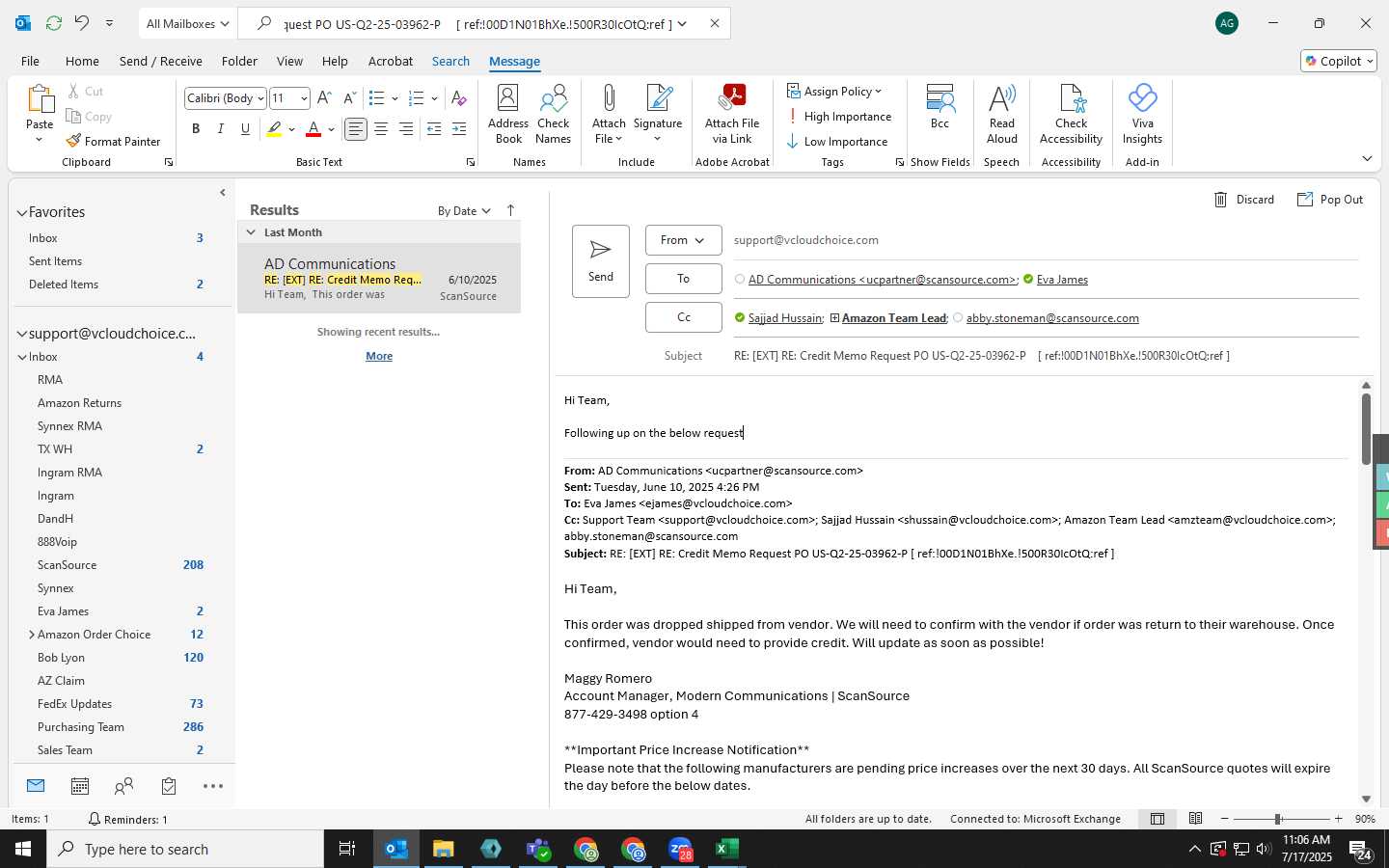The image size is (1389, 868).
Task: Click the Numbering list icon
Action: pyautogui.click(x=417, y=98)
